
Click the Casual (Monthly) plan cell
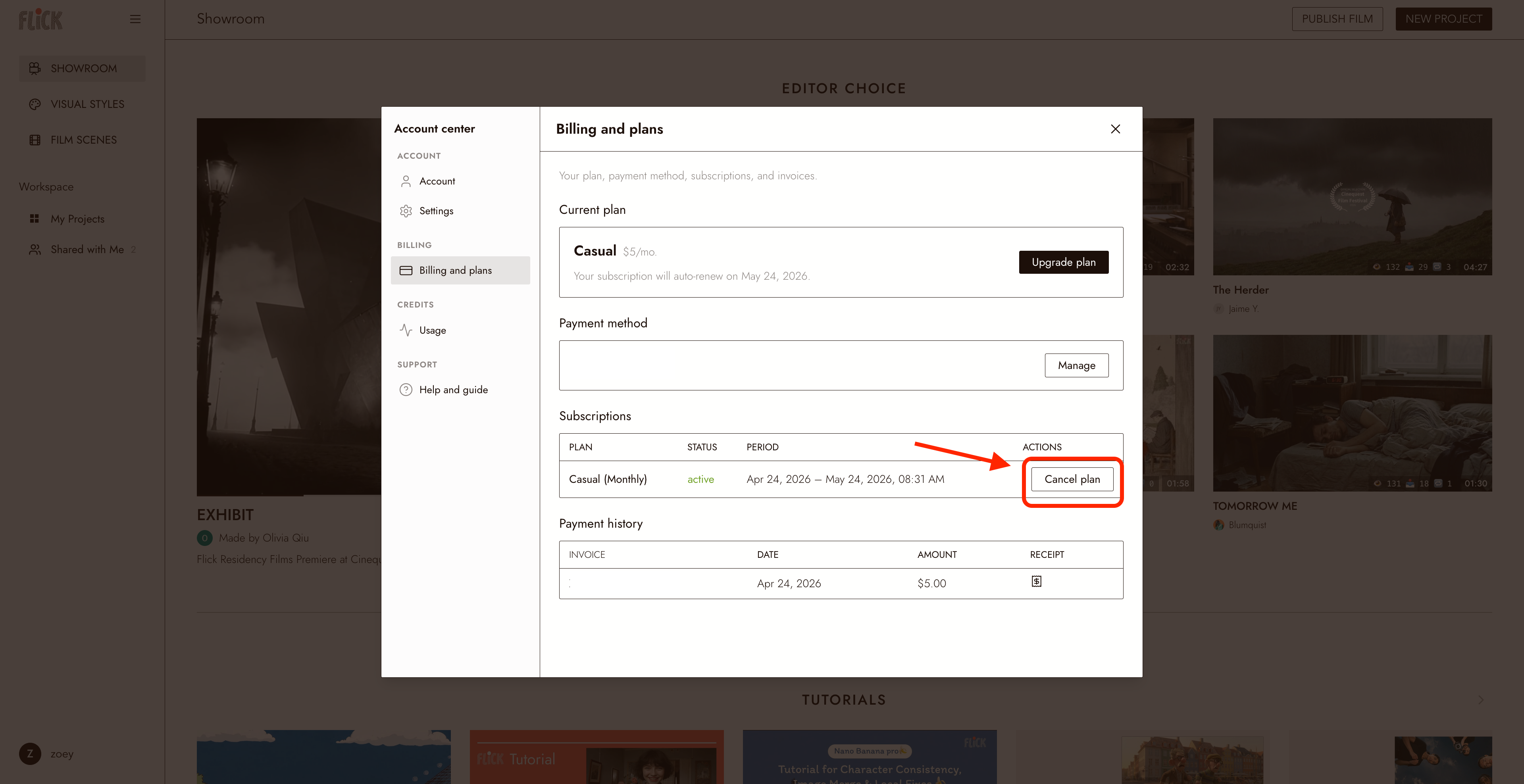pyautogui.click(x=608, y=480)
